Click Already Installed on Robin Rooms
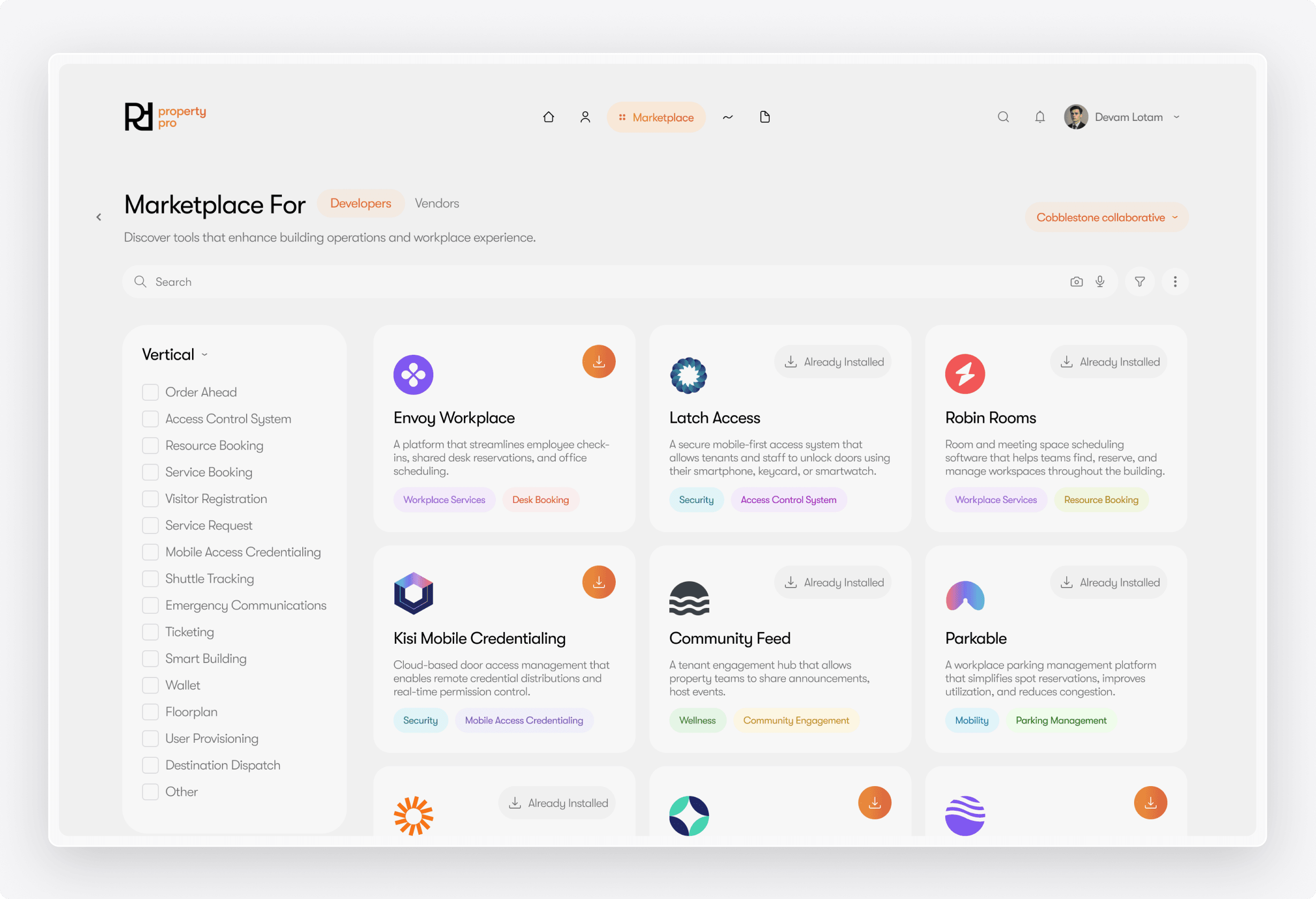Screen dimensions: 1316x899 click(x=1108, y=361)
